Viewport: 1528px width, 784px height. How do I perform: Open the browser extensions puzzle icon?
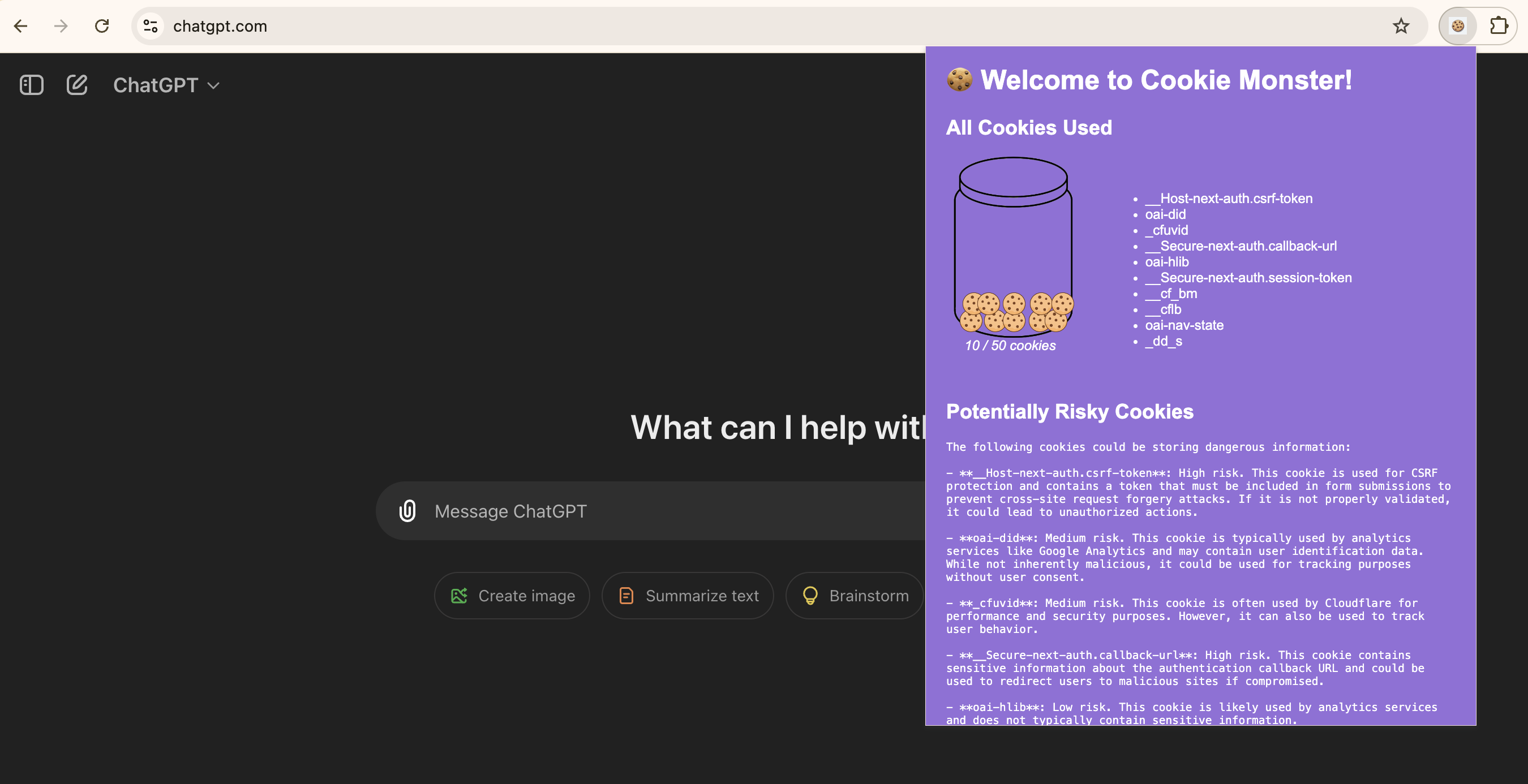pyautogui.click(x=1499, y=26)
